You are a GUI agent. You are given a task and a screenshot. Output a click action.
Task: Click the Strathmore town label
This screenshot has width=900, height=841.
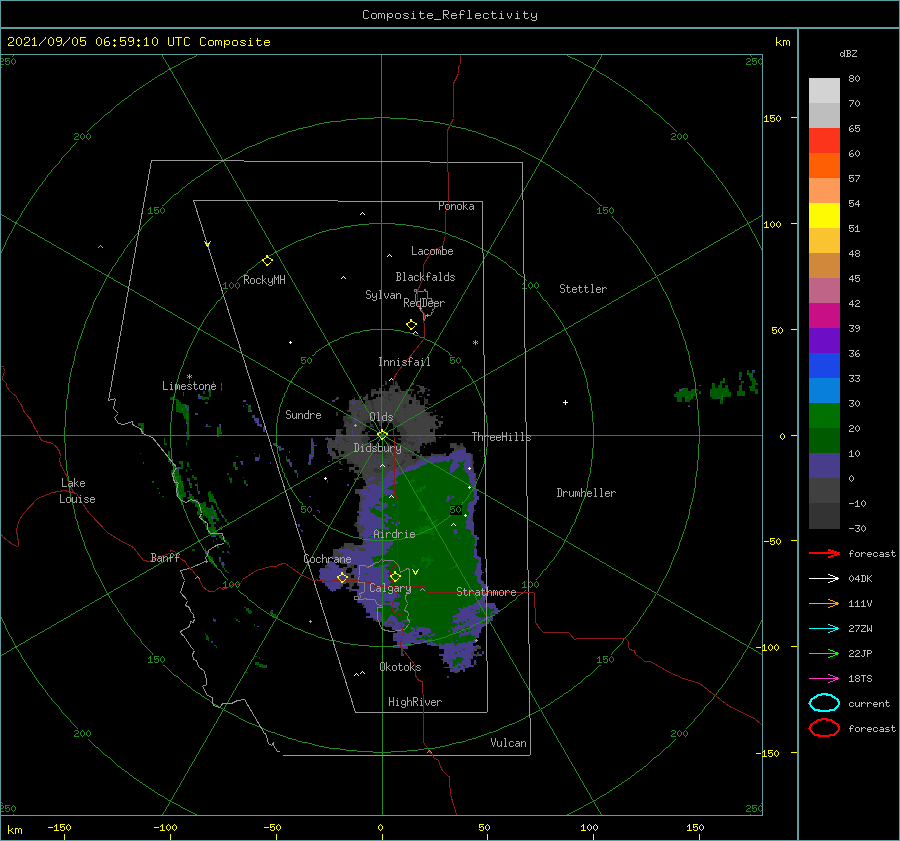(486, 592)
